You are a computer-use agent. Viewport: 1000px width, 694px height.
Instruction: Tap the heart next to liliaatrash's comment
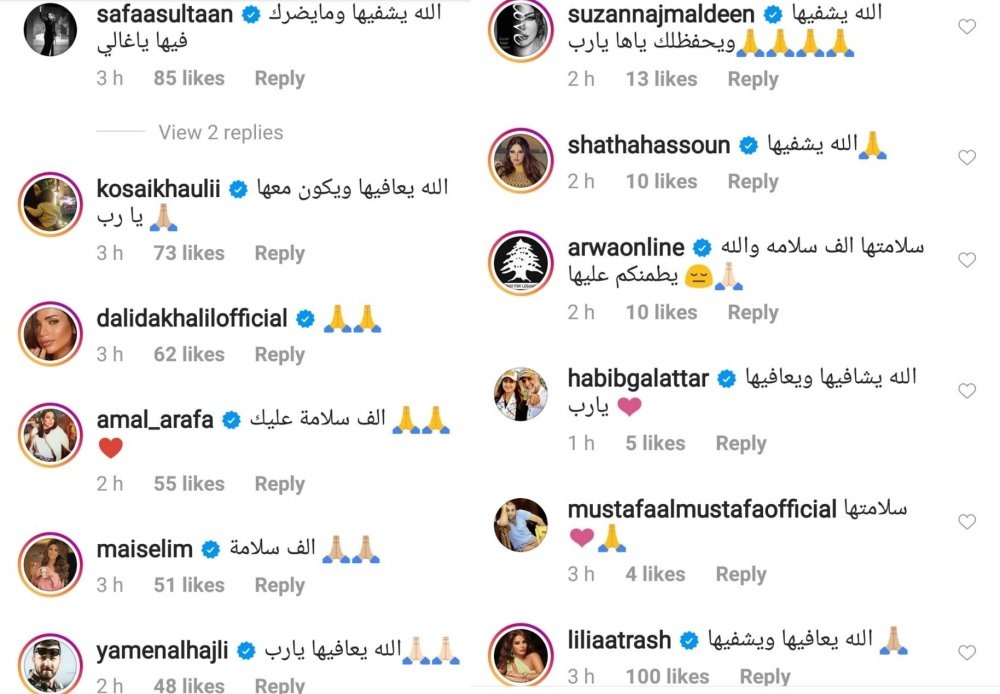click(967, 653)
